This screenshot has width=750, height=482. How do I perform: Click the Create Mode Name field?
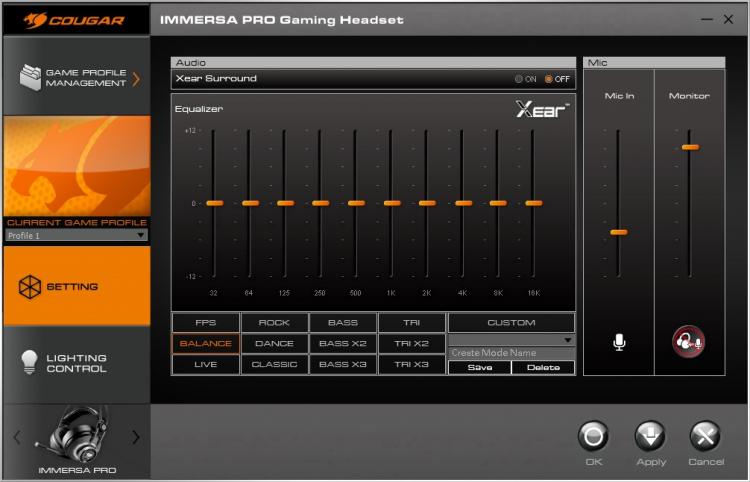coord(511,353)
